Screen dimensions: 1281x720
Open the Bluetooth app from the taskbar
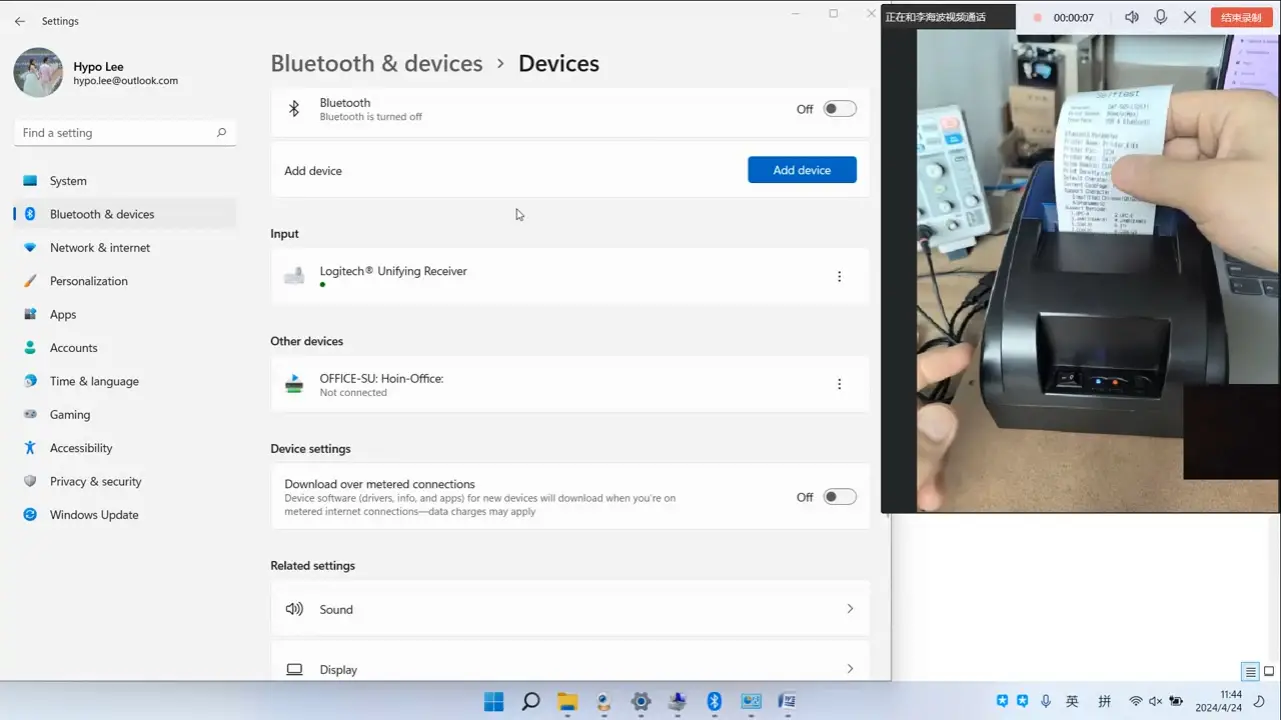[714, 702]
